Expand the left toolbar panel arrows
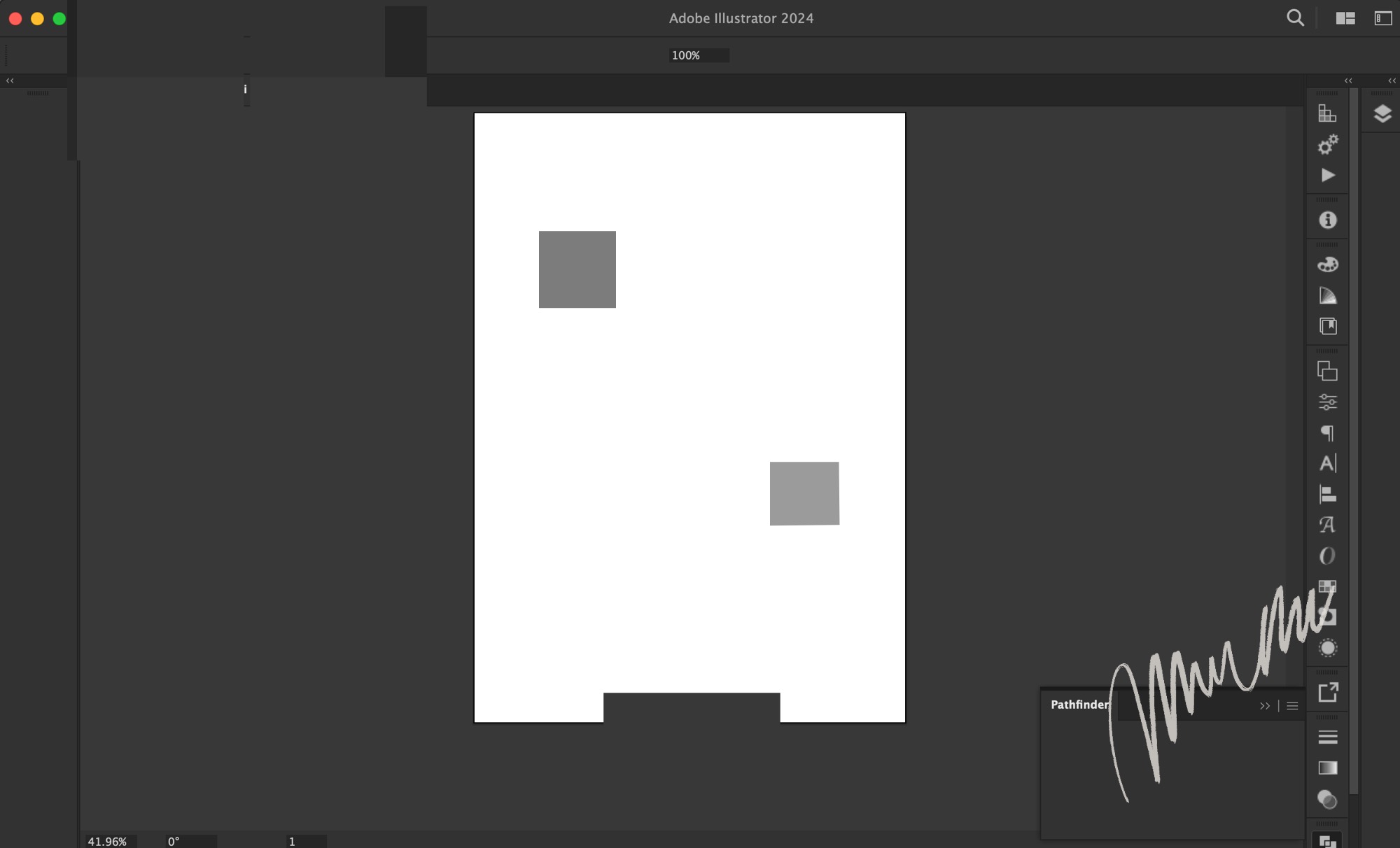 [x=10, y=81]
